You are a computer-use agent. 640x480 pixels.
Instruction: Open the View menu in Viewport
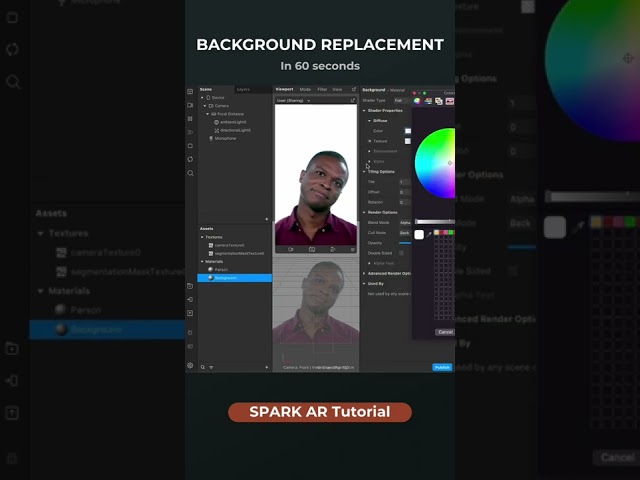pyautogui.click(x=337, y=89)
